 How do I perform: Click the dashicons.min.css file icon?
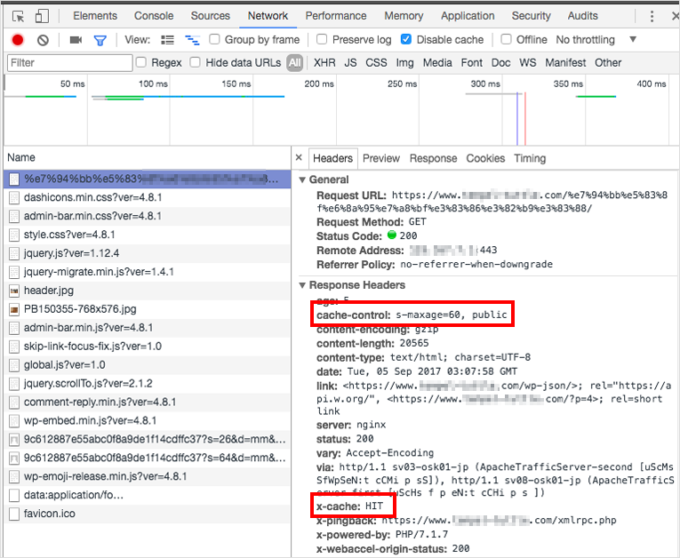point(14,198)
